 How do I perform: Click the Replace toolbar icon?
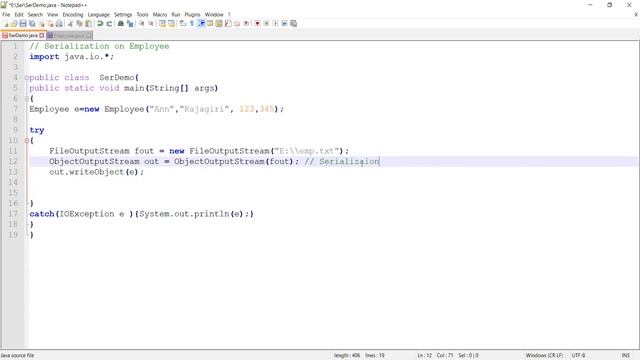tap(130, 24)
